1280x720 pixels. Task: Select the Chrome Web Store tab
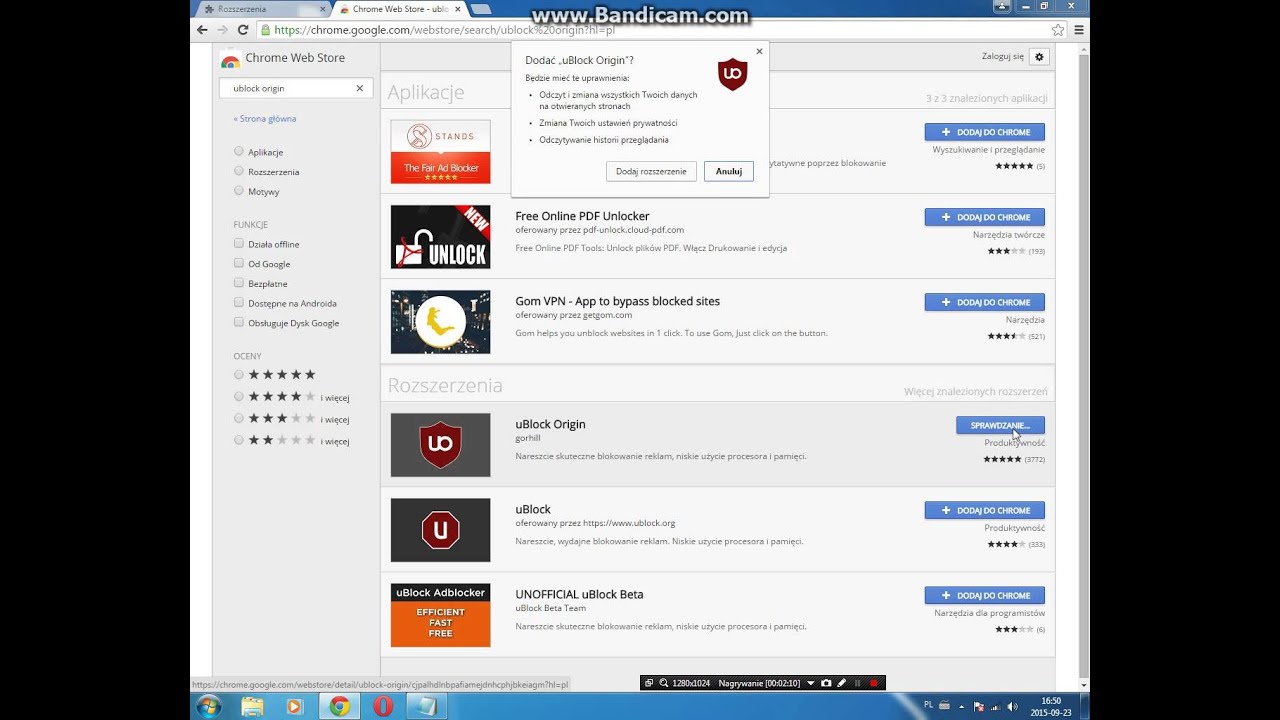400,9
